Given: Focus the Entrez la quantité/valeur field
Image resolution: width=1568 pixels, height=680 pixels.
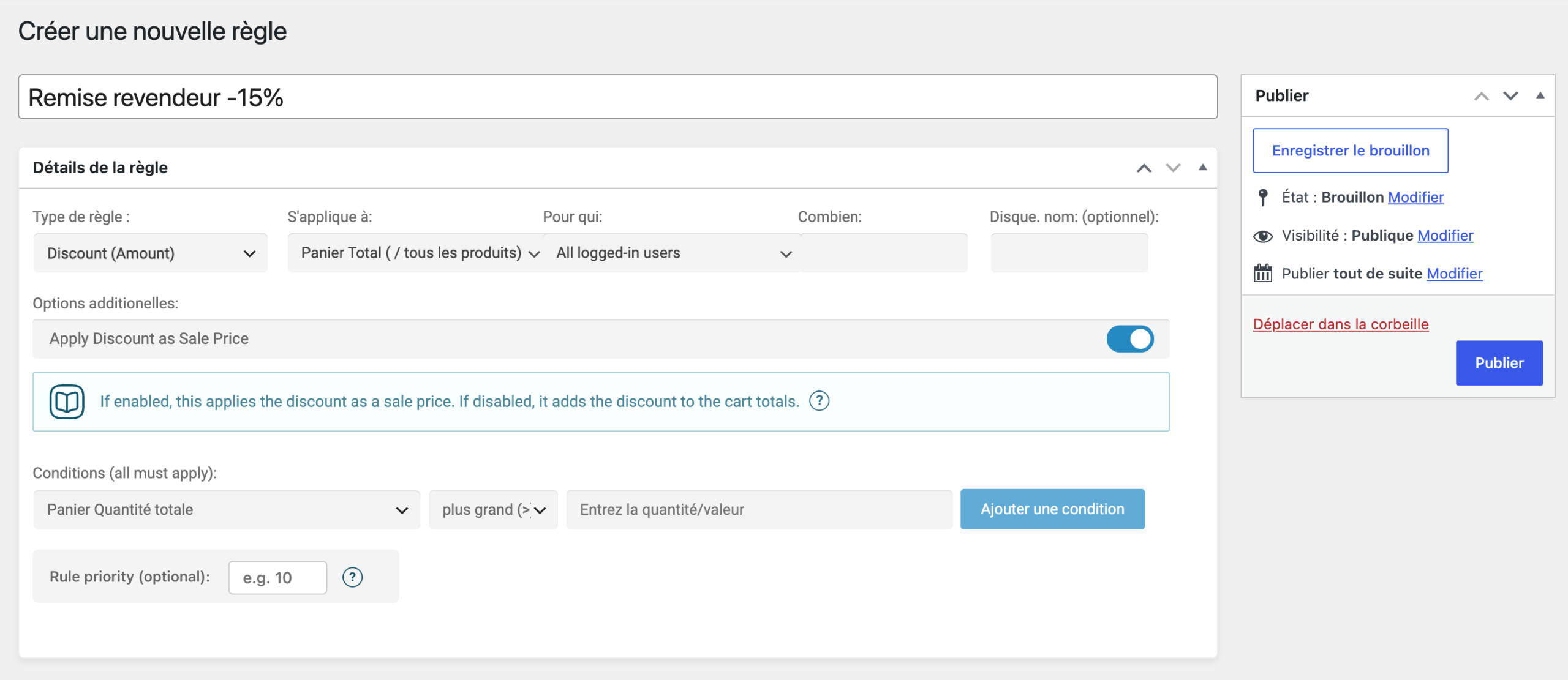Looking at the screenshot, I should pos(759,509).
